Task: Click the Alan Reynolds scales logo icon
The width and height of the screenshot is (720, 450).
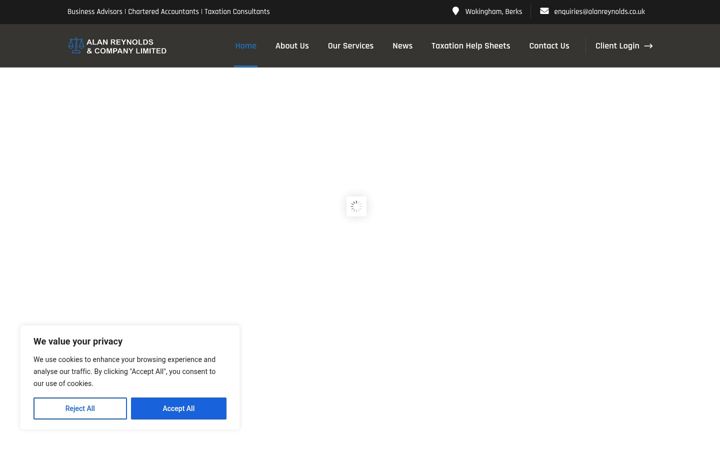Action: click(x=76, y=46)
